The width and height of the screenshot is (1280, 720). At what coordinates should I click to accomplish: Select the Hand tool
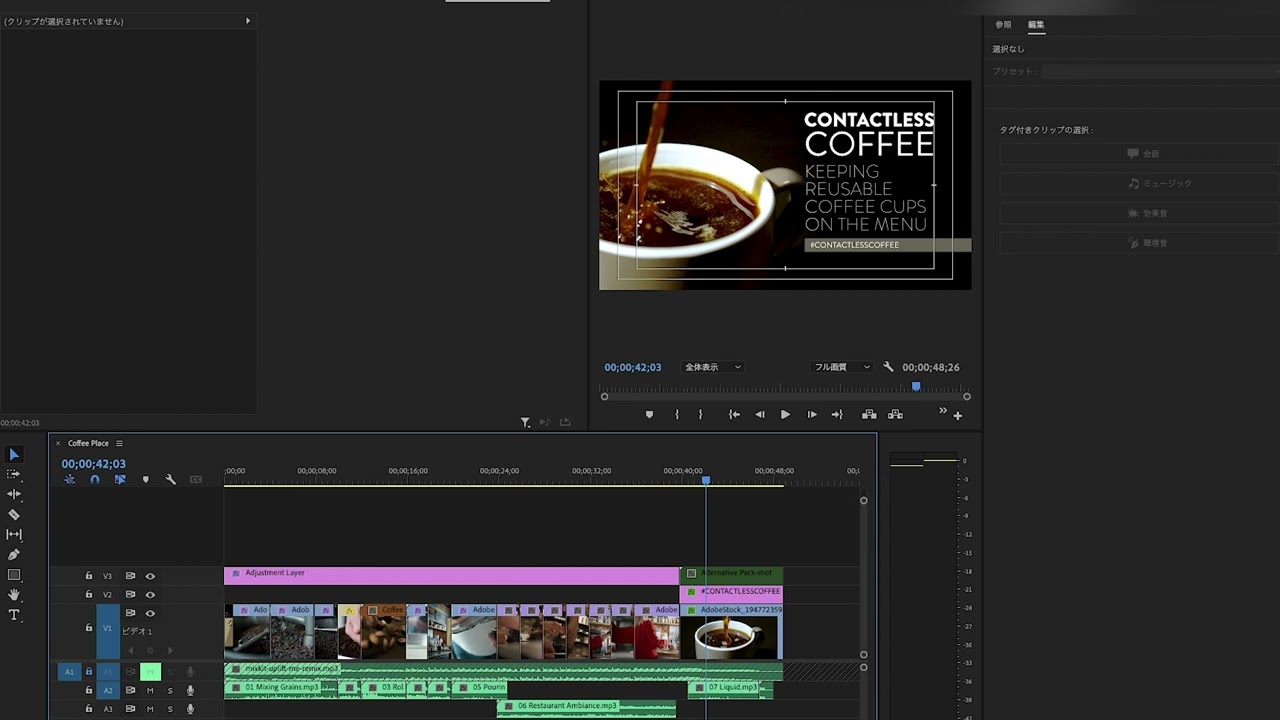click(14, 595)
